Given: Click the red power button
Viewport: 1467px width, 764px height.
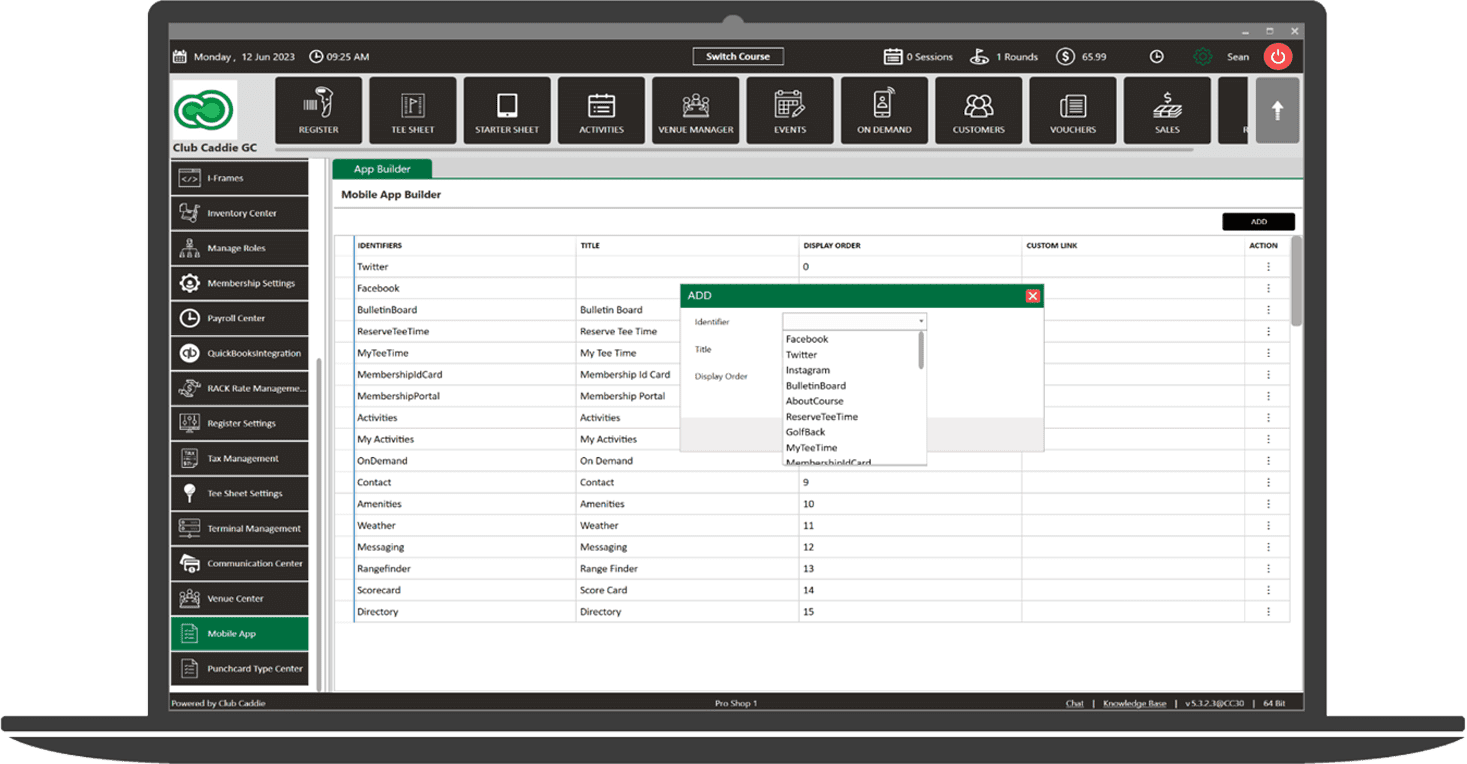Looking at the screenshot, I should (1278, 57).
